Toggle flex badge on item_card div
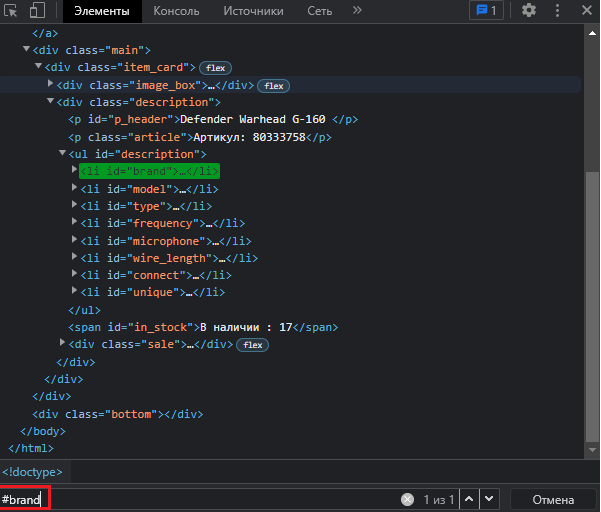Screen dimensions: 601x512 pyautogui.click(x=215, y=68)
